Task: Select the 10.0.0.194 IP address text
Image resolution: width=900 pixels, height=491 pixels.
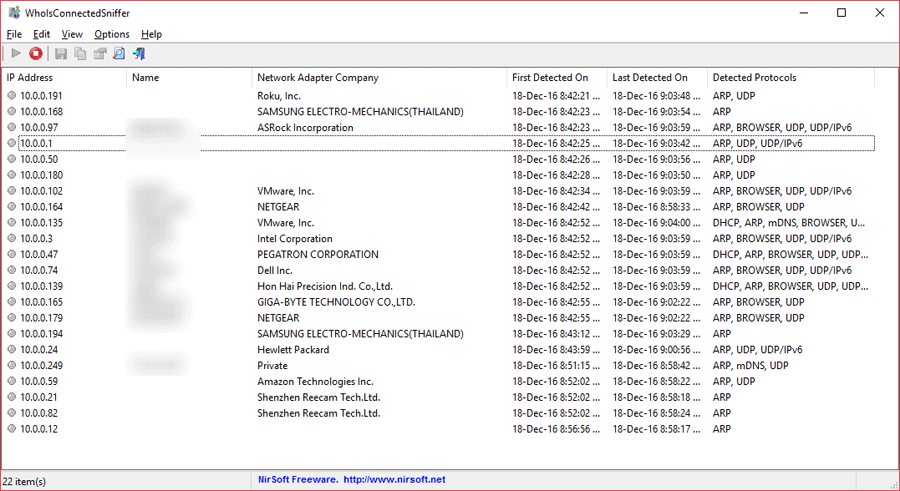Action: [x=41, y=334]
